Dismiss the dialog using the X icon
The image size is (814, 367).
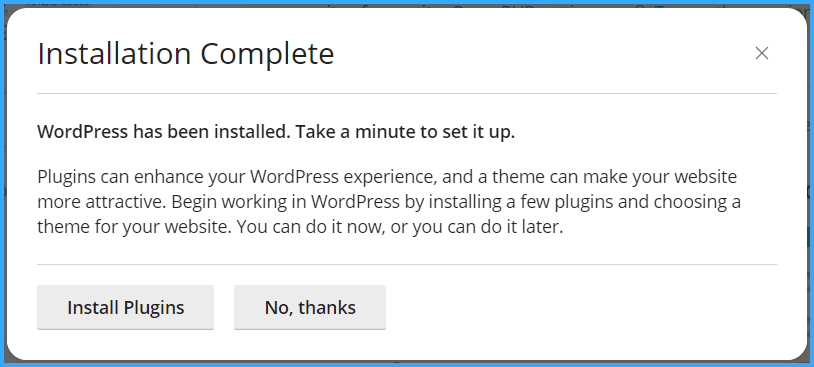(762, 53)
